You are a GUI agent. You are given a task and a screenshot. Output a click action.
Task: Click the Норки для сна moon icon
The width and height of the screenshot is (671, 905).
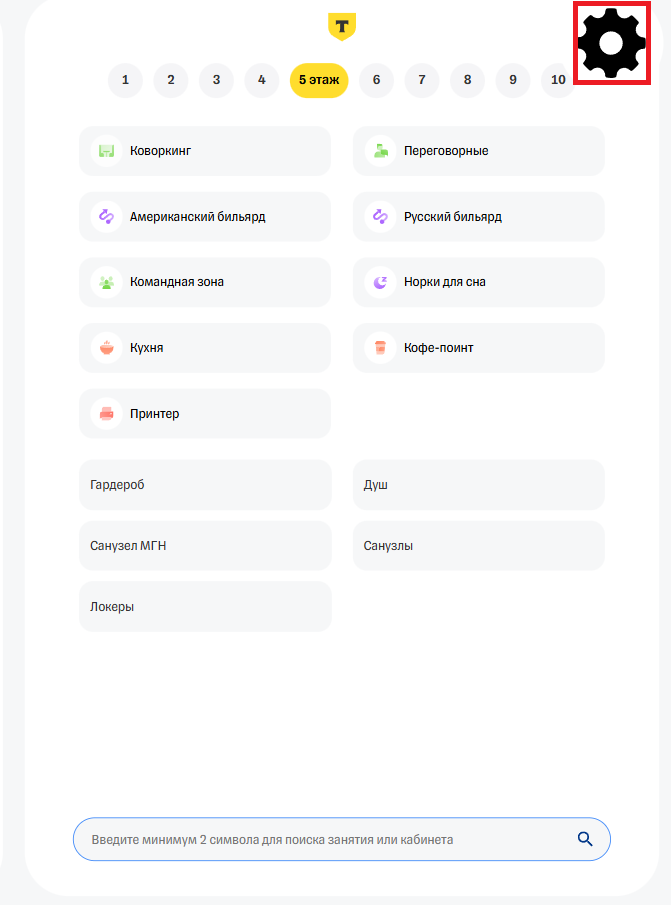[x=379, y=282]
